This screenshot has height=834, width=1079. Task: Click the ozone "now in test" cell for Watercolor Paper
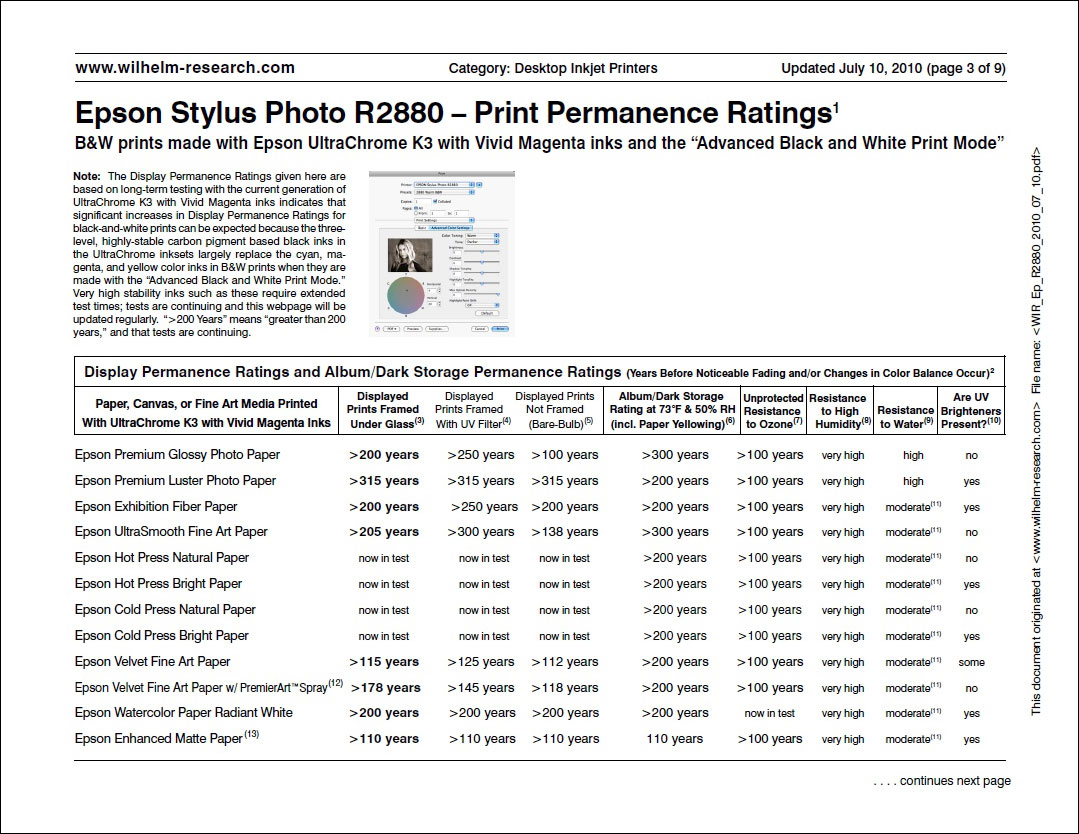(x=769, y=714)
